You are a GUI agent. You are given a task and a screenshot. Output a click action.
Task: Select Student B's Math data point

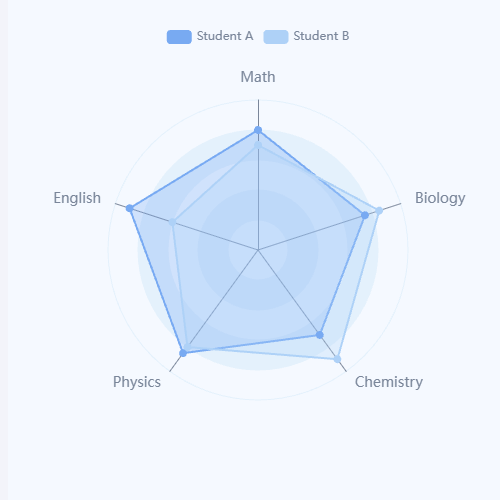258,145
